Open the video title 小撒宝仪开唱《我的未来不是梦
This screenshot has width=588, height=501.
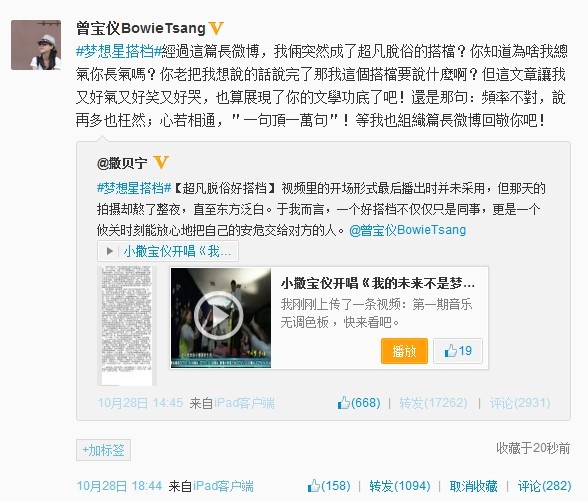pos(378,283)
